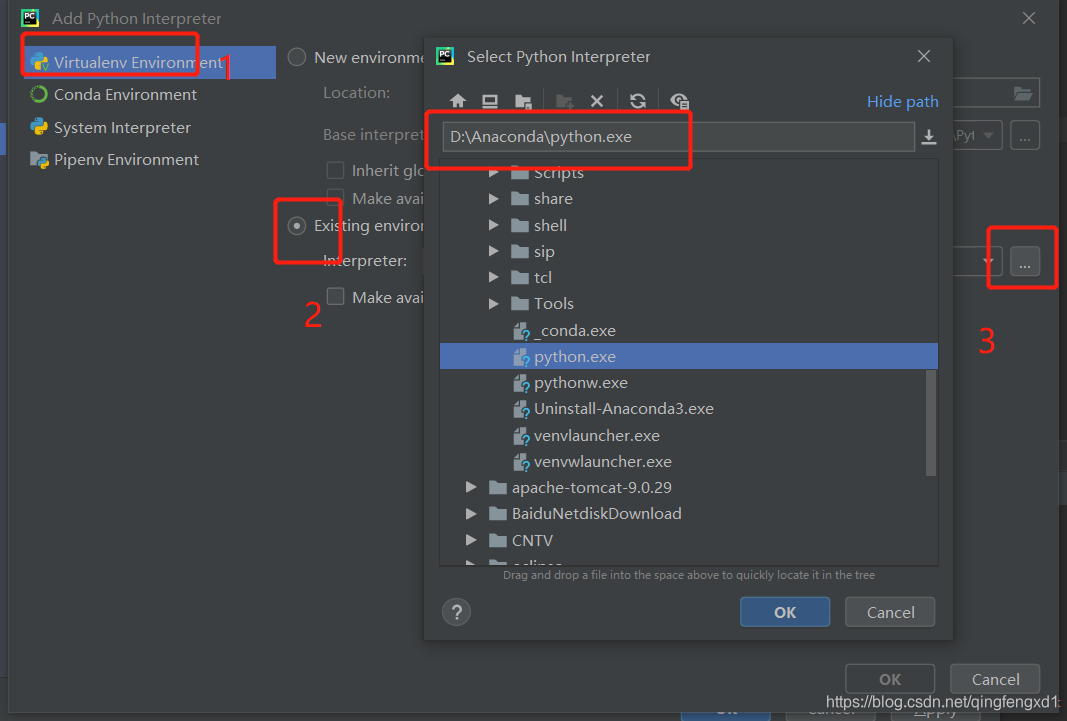Go to Home directory via toolbar icon
This screenshot has width=1067, height=721.
click(457, 101)
